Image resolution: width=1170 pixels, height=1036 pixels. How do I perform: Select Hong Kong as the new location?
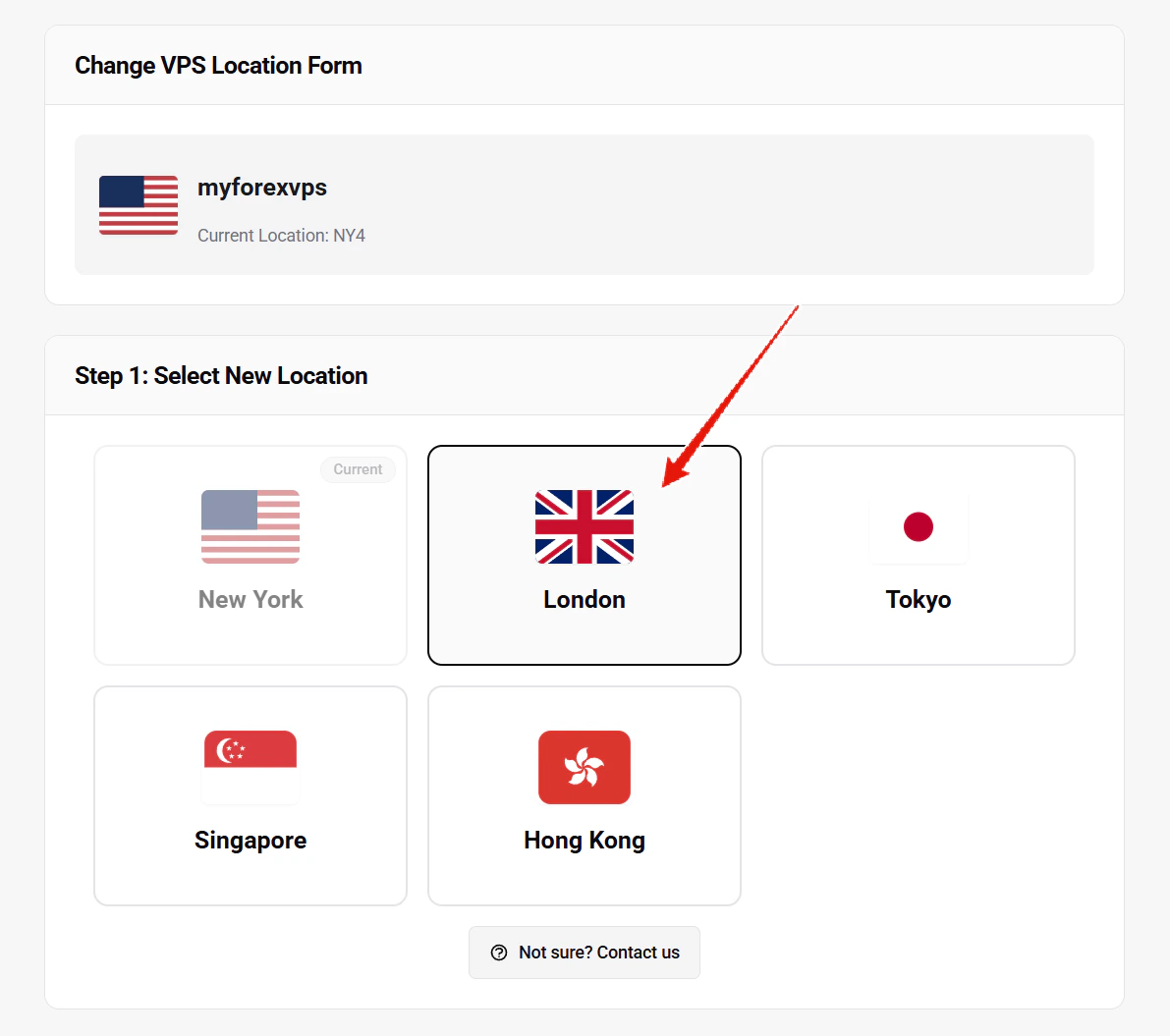pos(584,795)
